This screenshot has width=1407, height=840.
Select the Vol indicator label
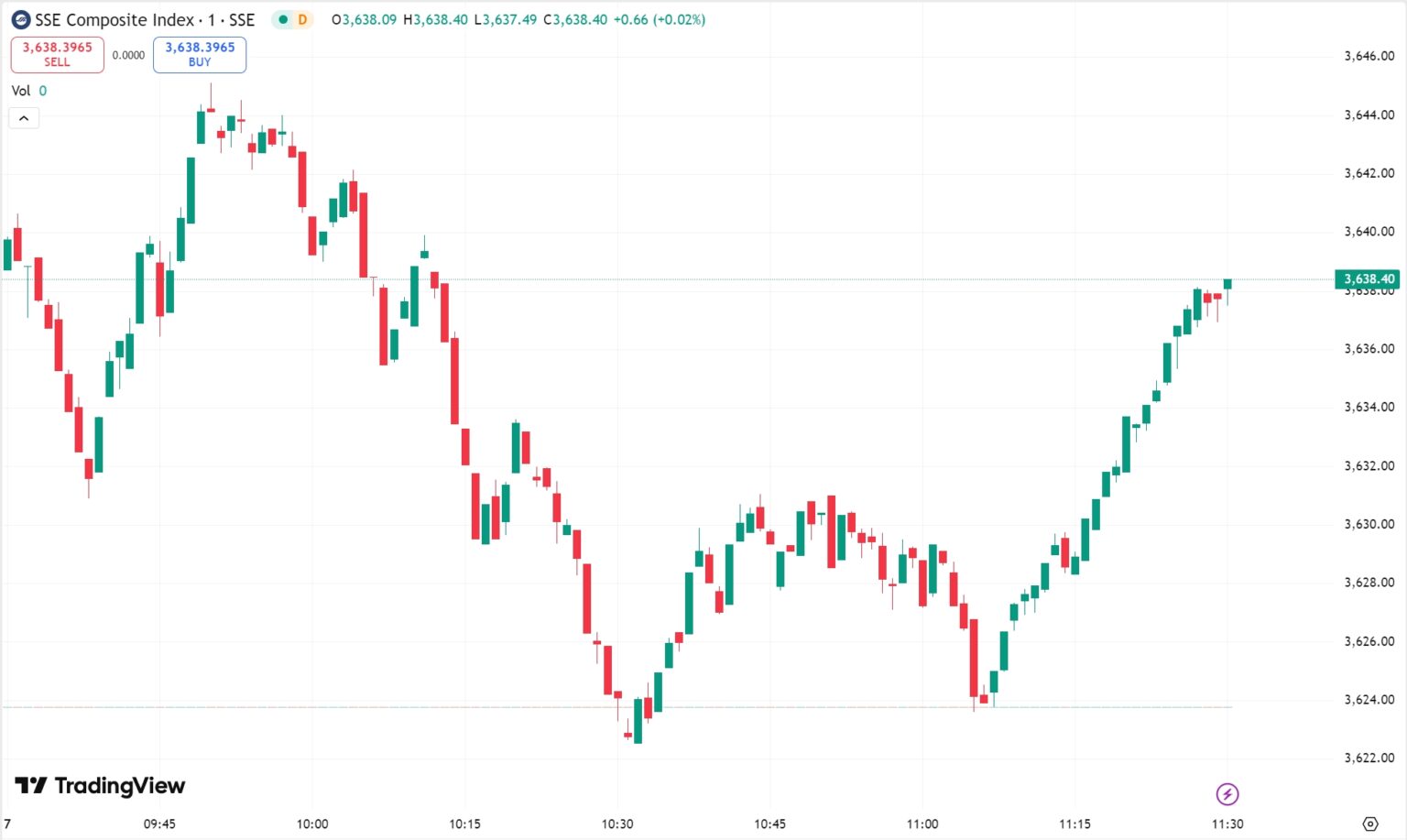[x=21, y=91]
